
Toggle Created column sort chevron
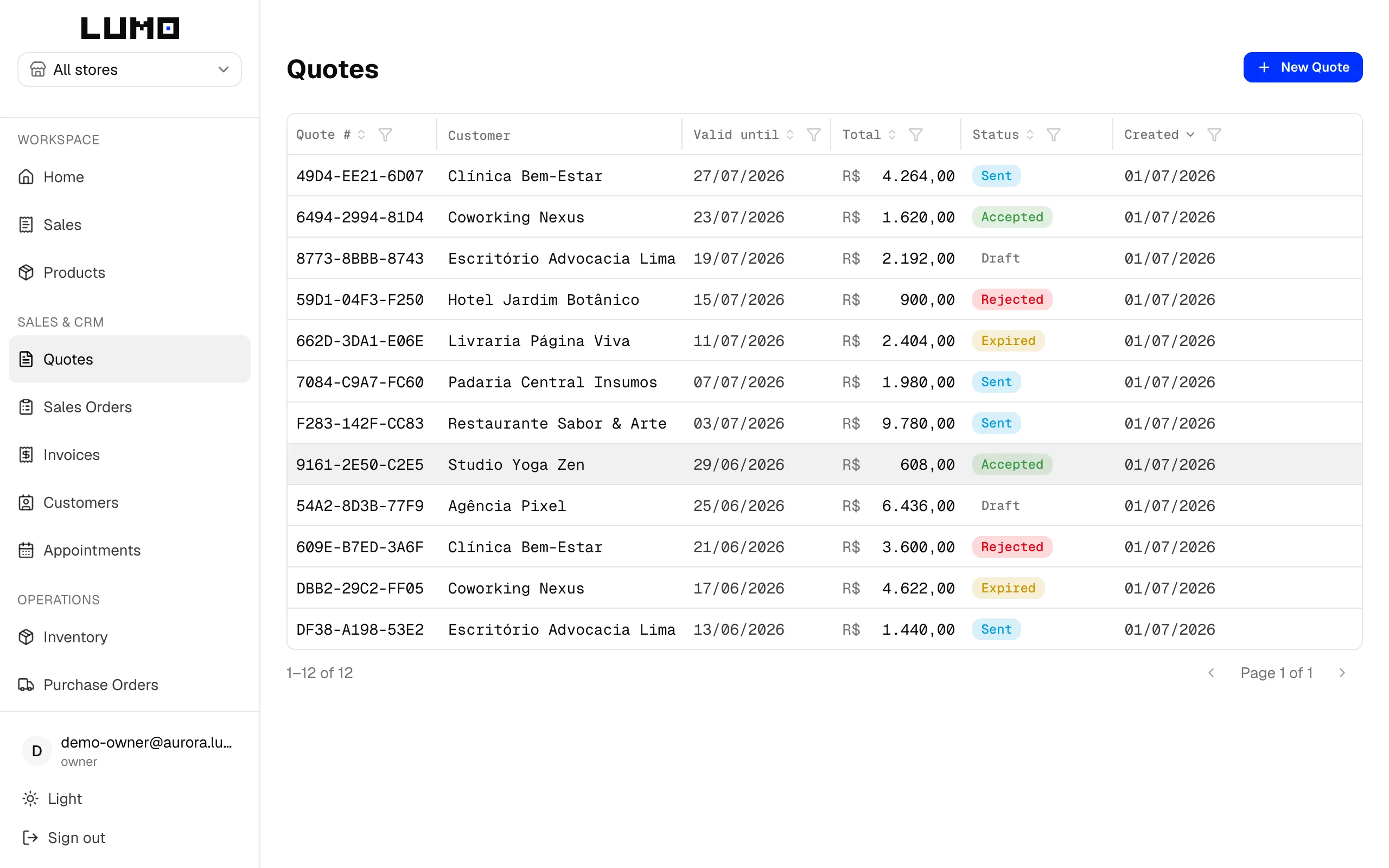[x=1190, y=135]
